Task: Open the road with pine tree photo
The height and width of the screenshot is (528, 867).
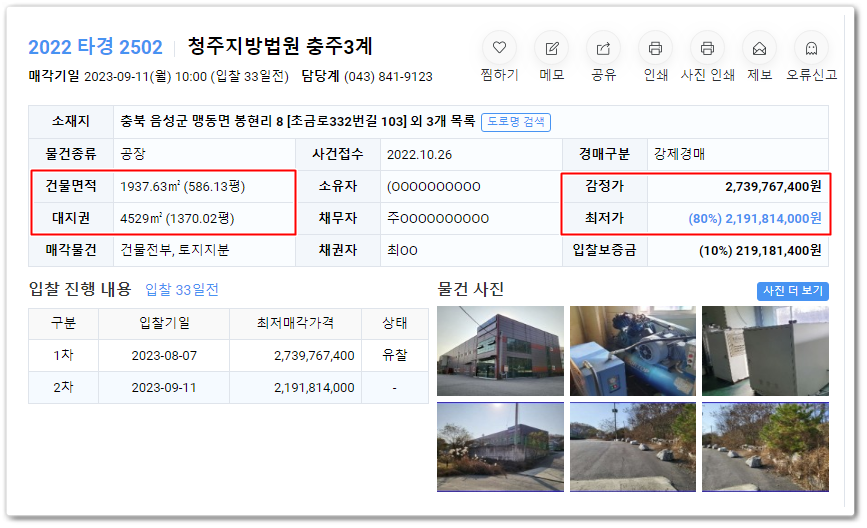Action: 765,447
